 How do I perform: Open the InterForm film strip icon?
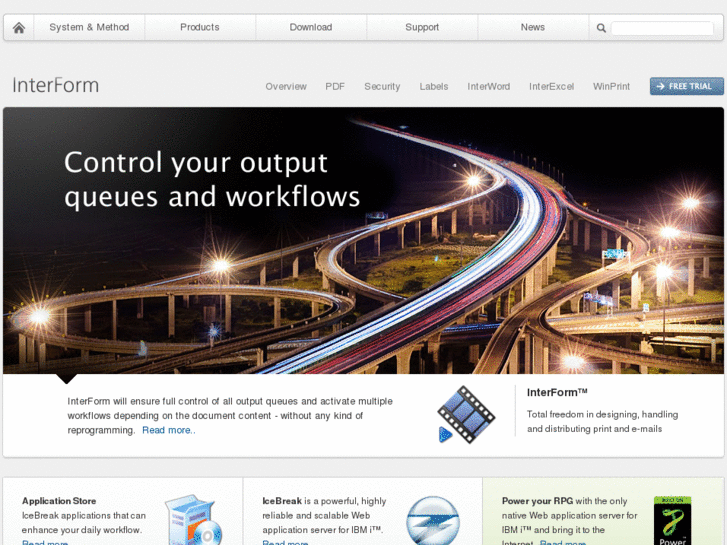coord(466,414)
